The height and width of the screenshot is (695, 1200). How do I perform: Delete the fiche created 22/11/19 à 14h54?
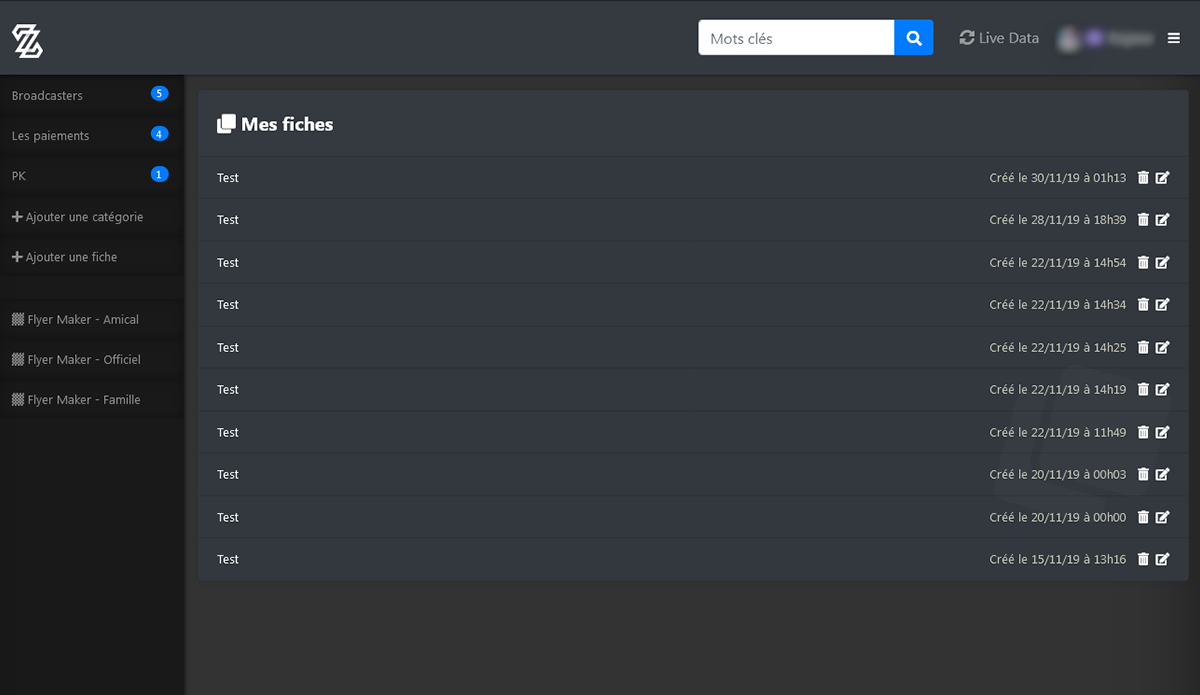(x=1143, y=263)
